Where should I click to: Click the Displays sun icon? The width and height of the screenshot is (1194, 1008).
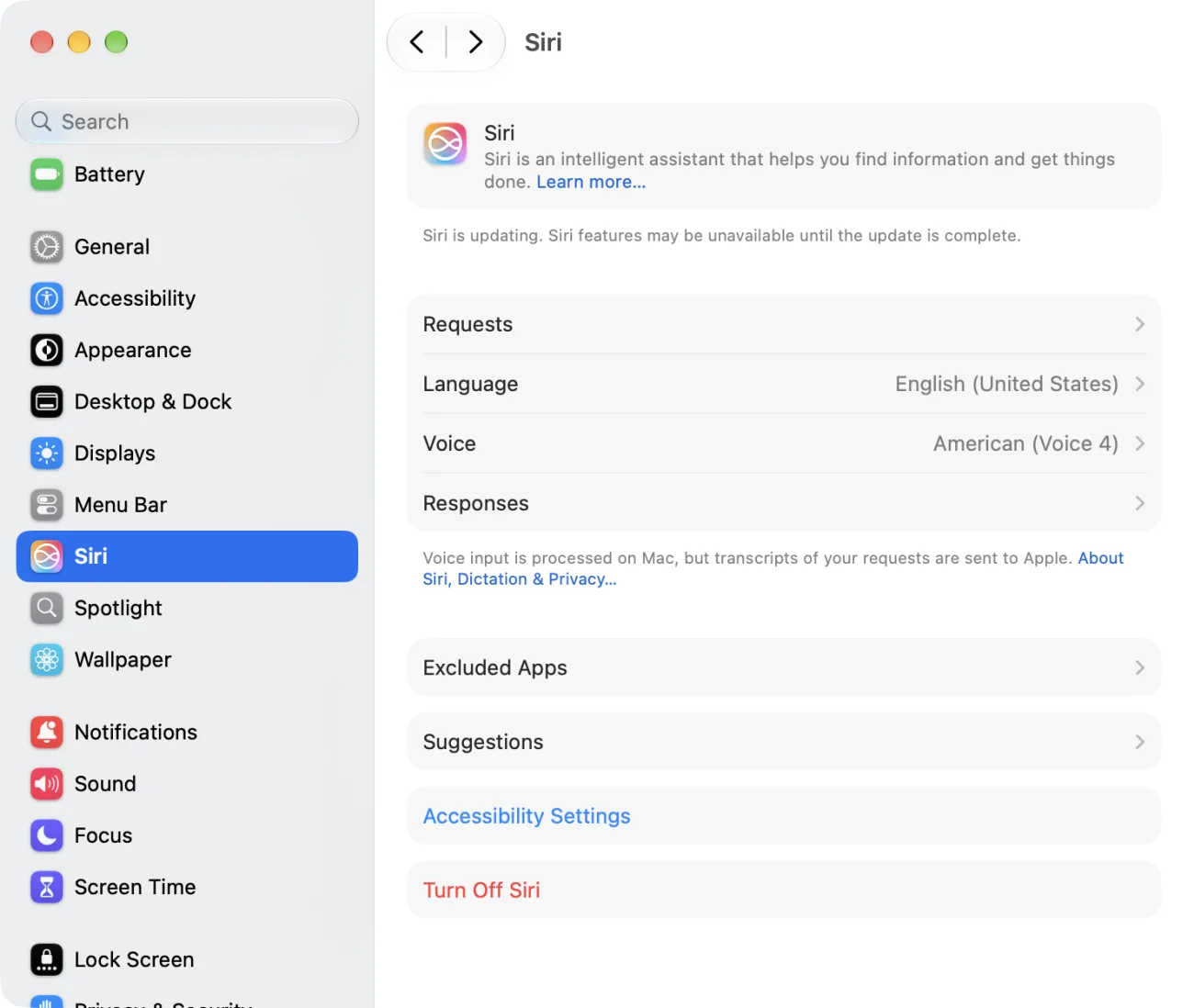pos(47,454)
